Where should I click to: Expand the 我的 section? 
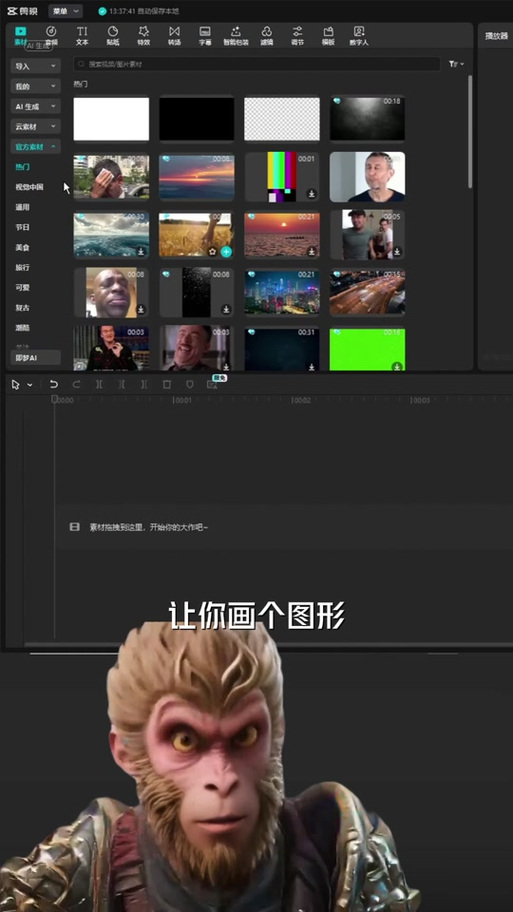tap(35, 86)
